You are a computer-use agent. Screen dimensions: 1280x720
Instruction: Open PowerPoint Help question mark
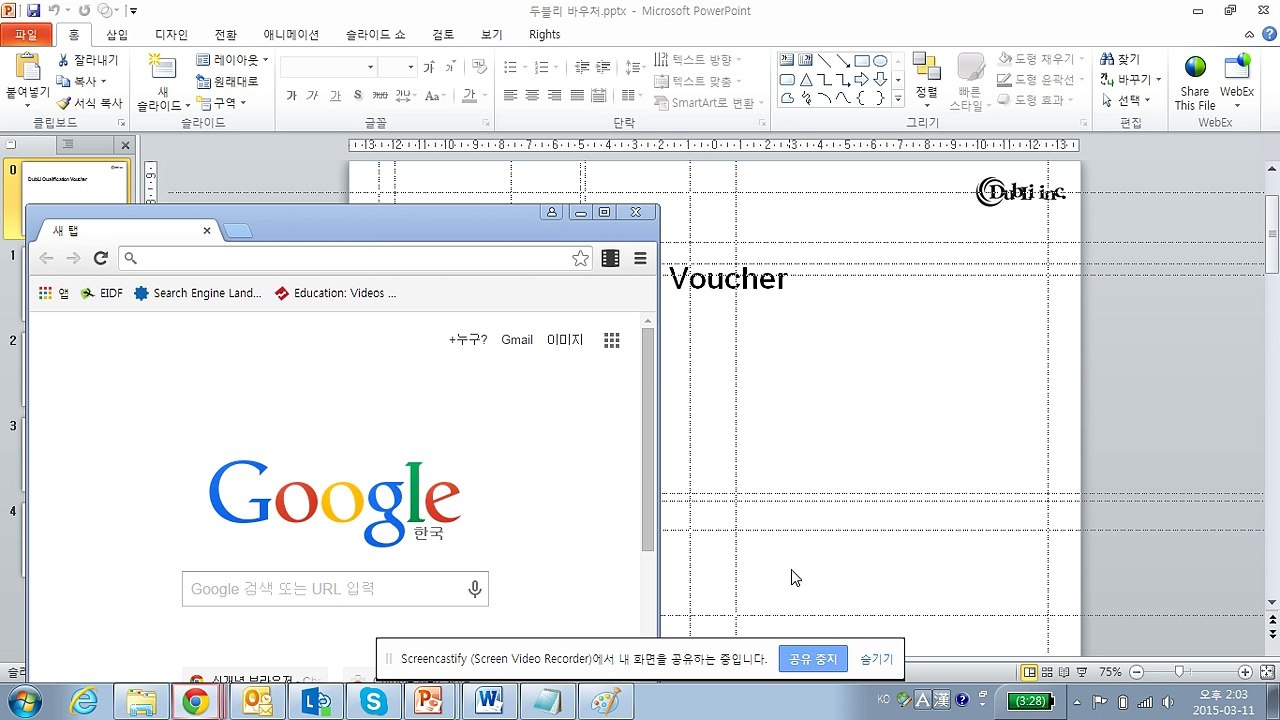point(1268,34)
